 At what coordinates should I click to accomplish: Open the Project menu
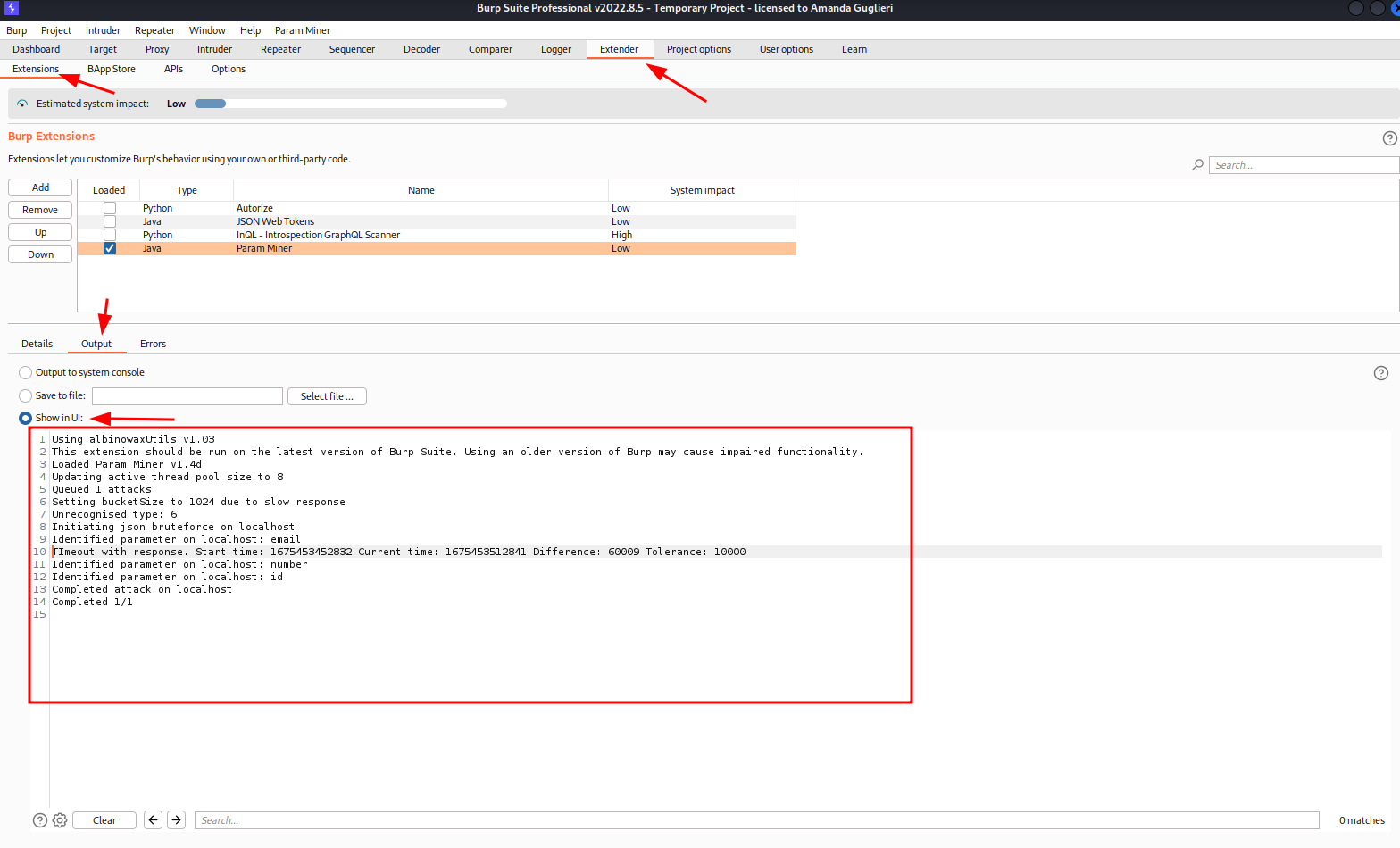point(56,30)
